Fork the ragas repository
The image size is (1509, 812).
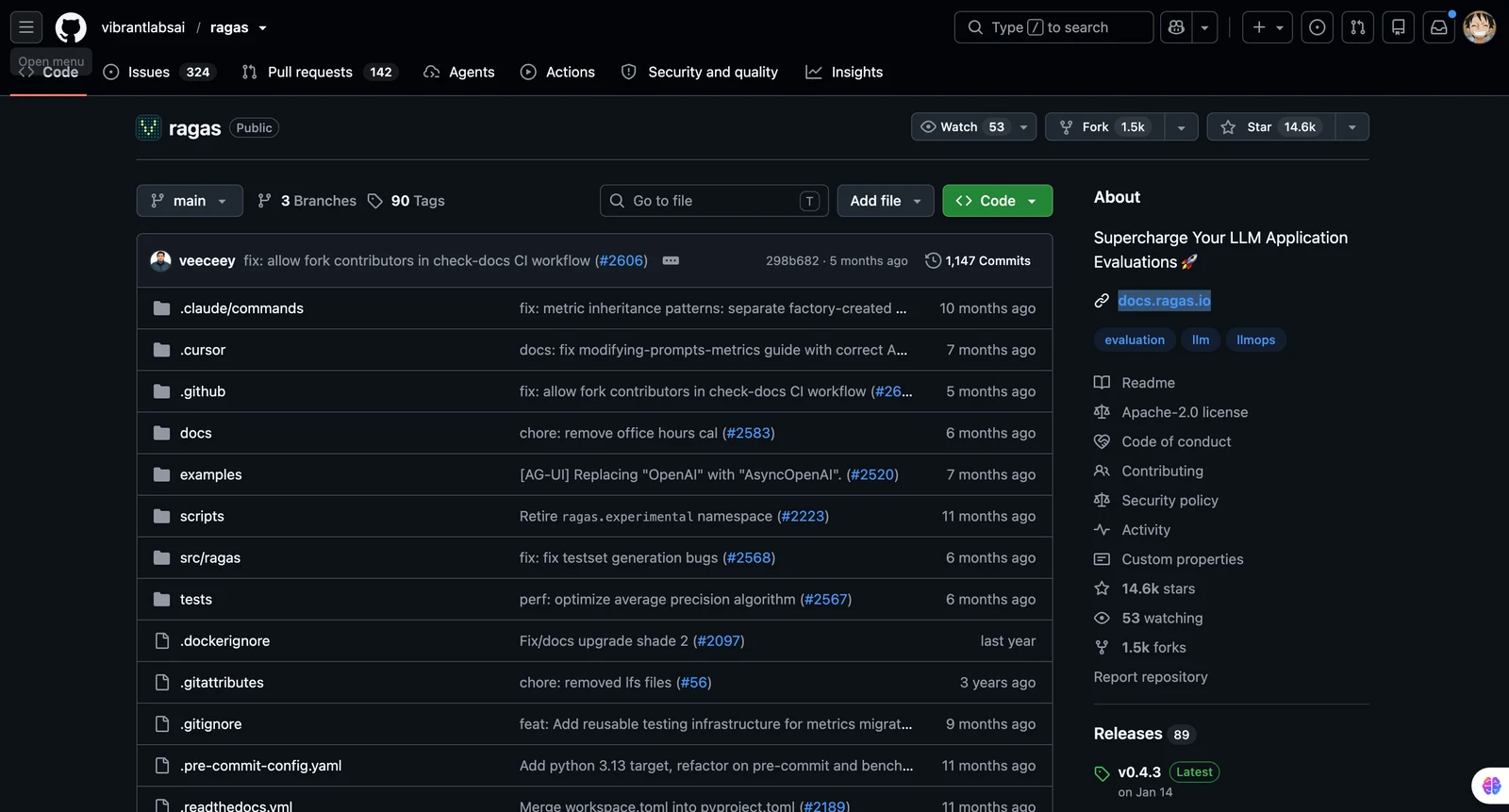click(1104, 127)
